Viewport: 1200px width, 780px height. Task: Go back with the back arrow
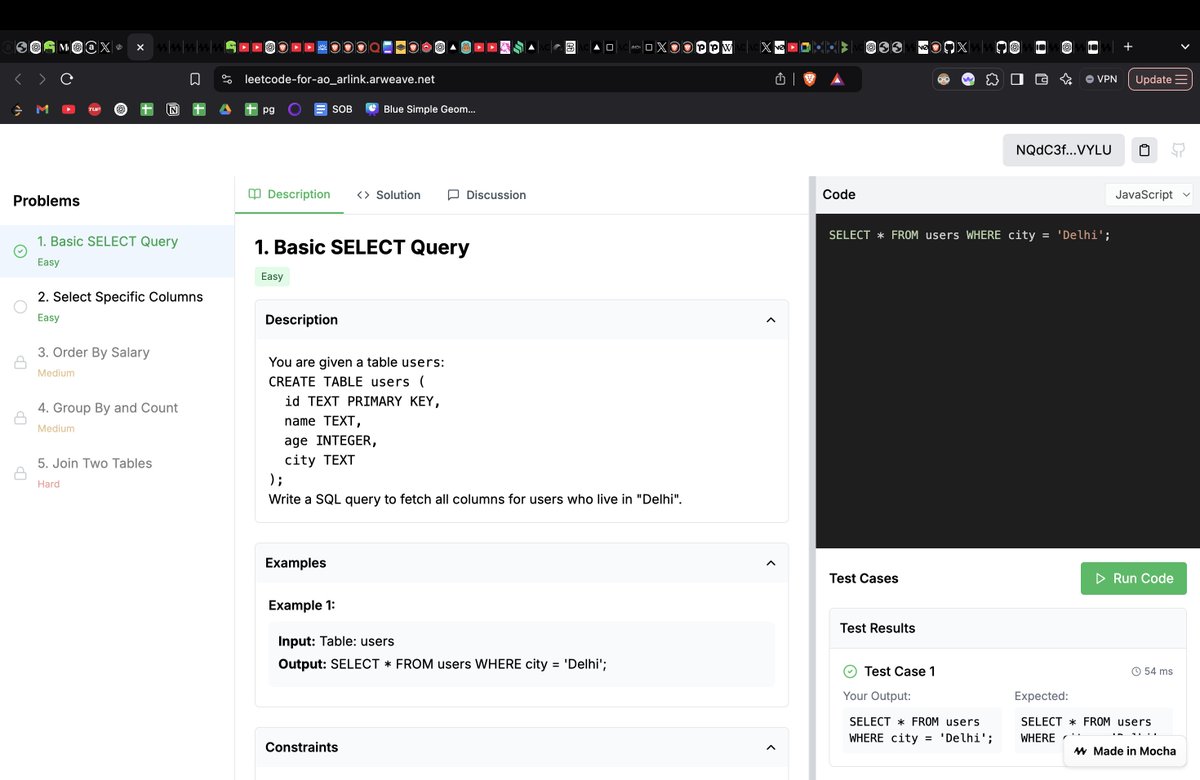click(18, 79)
